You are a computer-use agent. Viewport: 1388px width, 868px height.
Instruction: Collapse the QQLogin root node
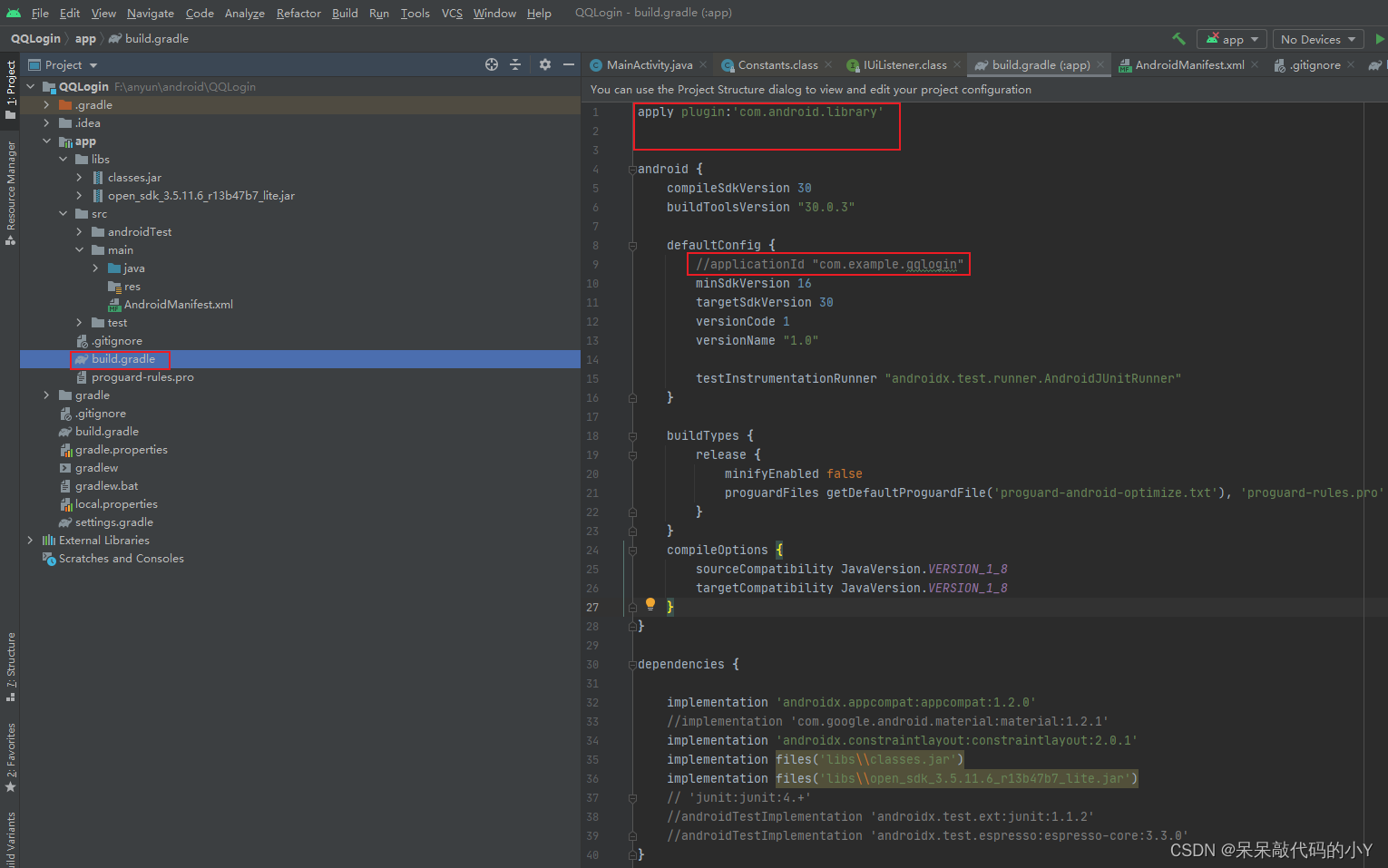click(30, 87)
